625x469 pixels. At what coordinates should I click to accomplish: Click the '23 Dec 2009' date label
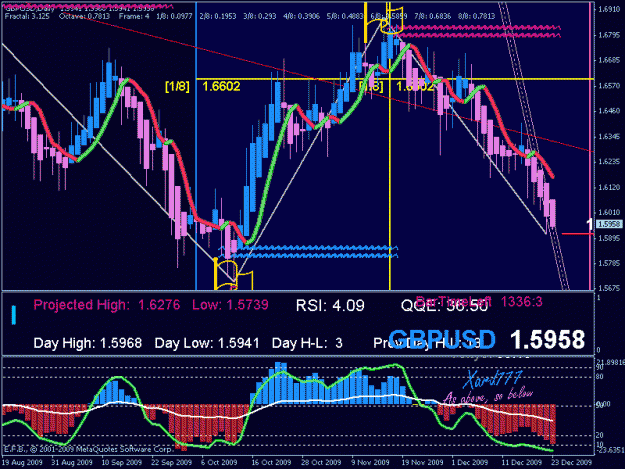pos(571,462)
